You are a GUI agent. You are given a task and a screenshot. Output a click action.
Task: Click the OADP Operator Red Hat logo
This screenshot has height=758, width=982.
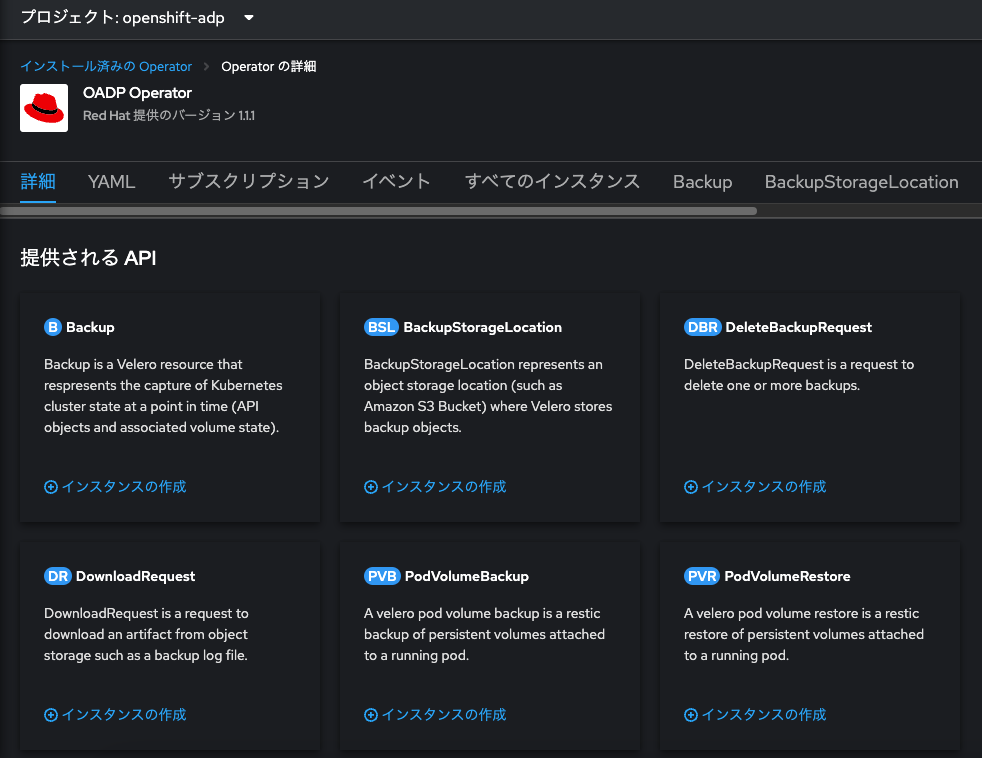click(44, 106)
